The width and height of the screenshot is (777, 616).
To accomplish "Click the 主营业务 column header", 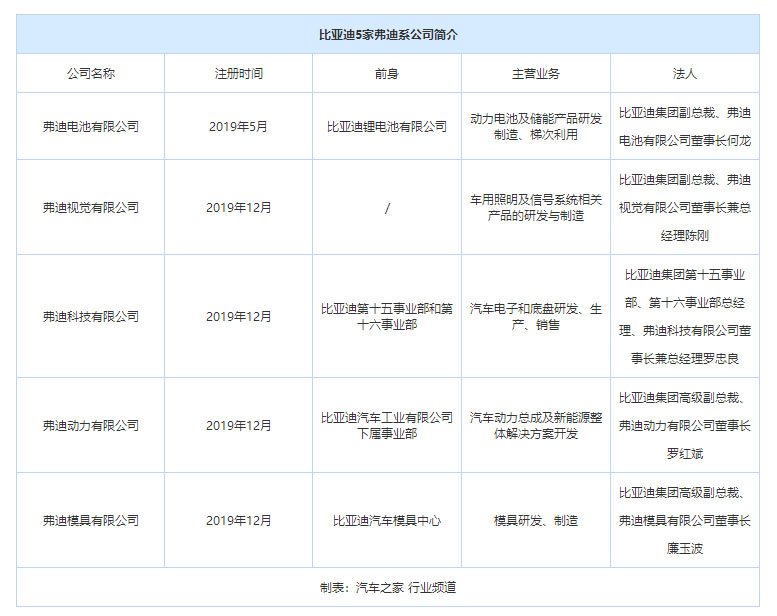I will (536, 74).
